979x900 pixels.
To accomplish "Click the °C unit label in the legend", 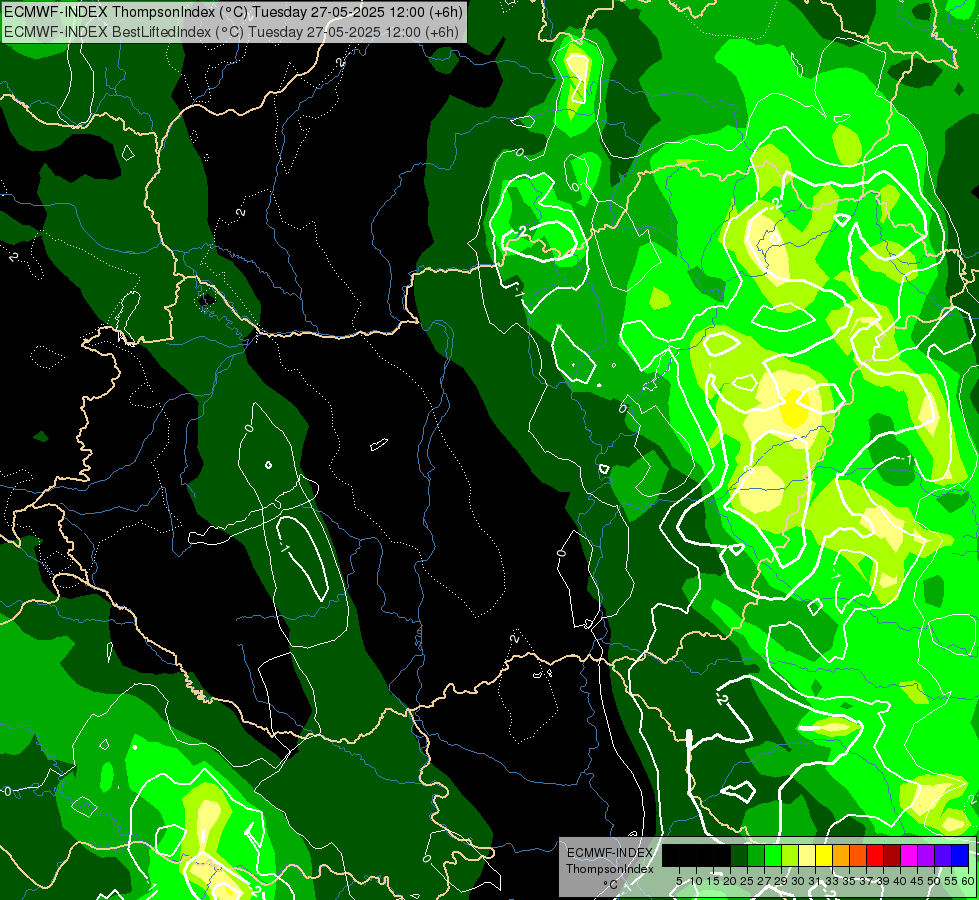I will pos(610,885).
